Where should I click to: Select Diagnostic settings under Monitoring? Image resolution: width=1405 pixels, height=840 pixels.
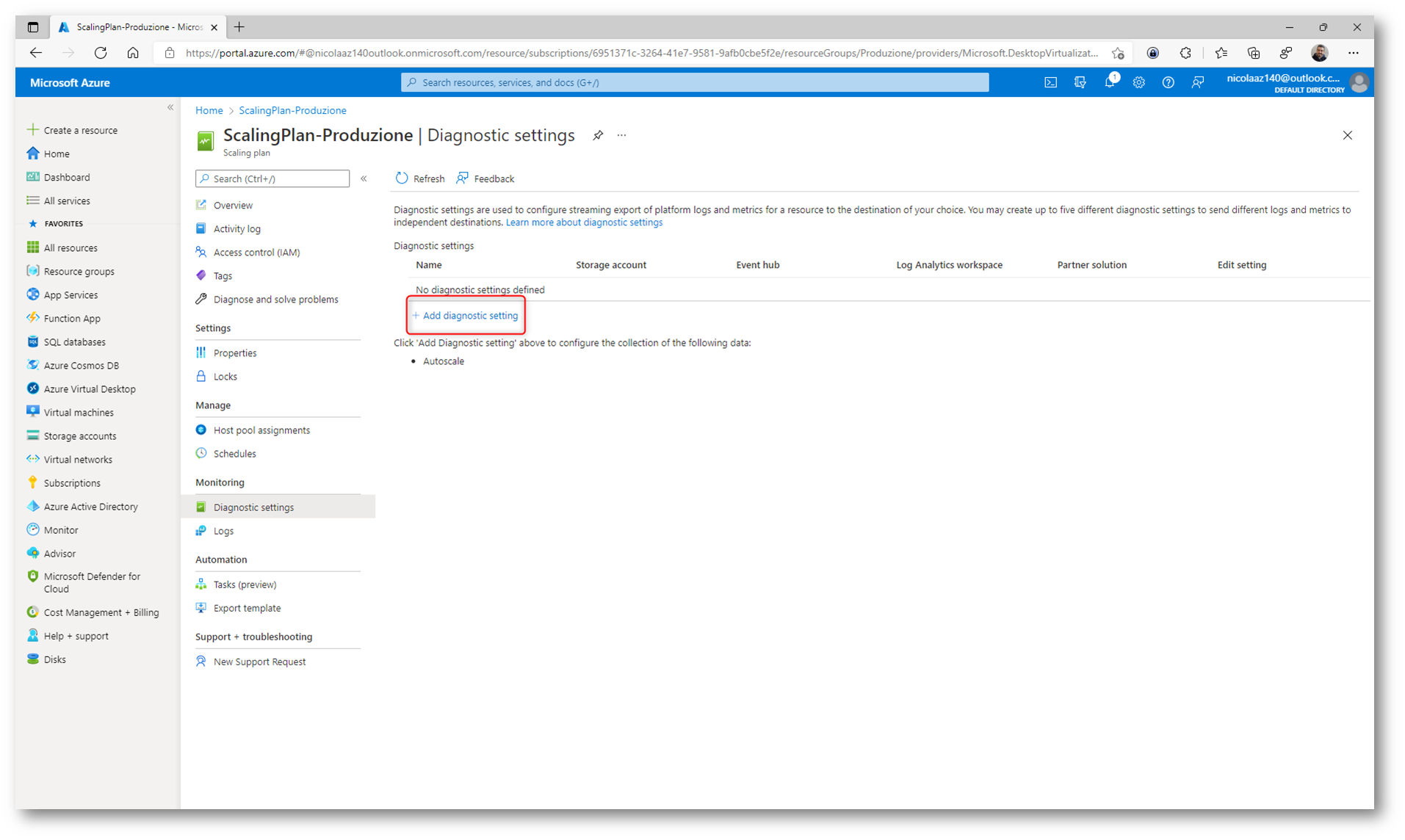253,507
